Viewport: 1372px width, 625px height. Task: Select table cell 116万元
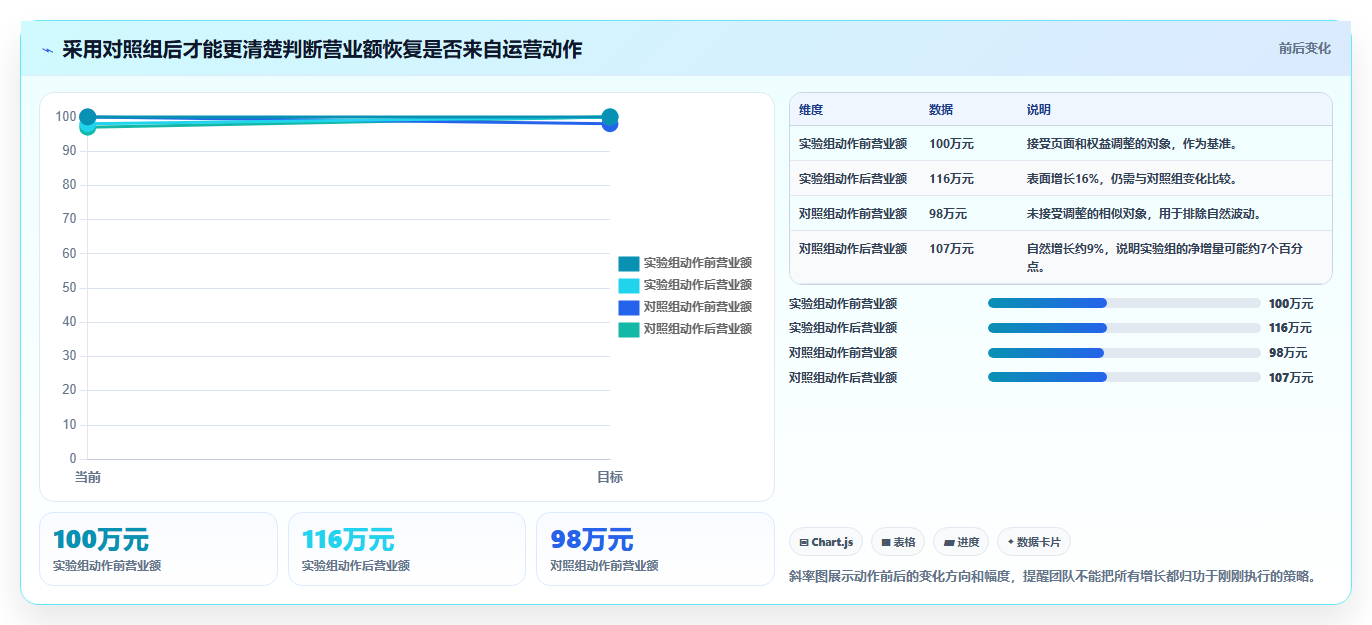pyautogui.click(x=951, y=179)
